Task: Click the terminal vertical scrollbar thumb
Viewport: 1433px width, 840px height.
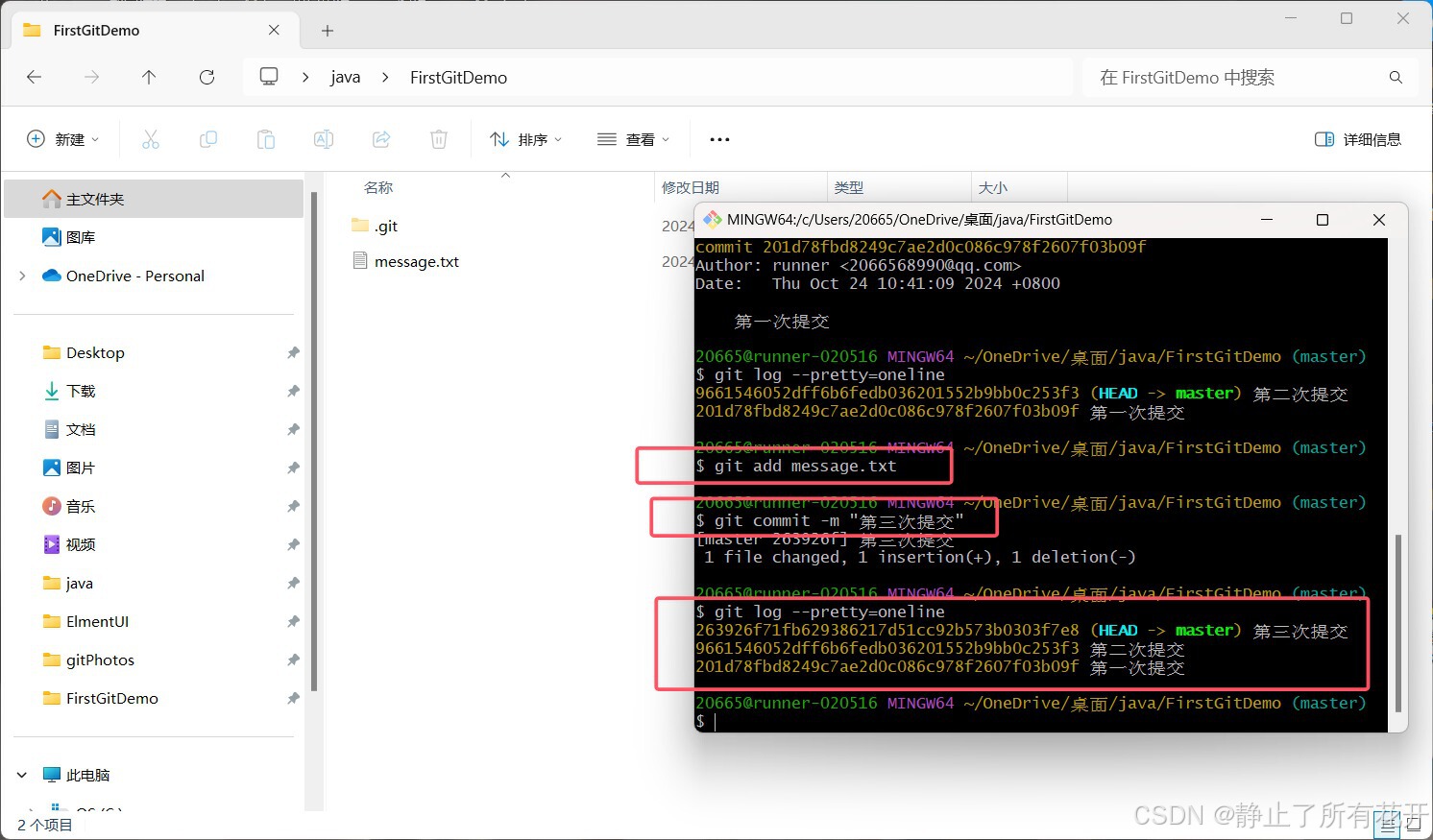Action: (1397, 623)
